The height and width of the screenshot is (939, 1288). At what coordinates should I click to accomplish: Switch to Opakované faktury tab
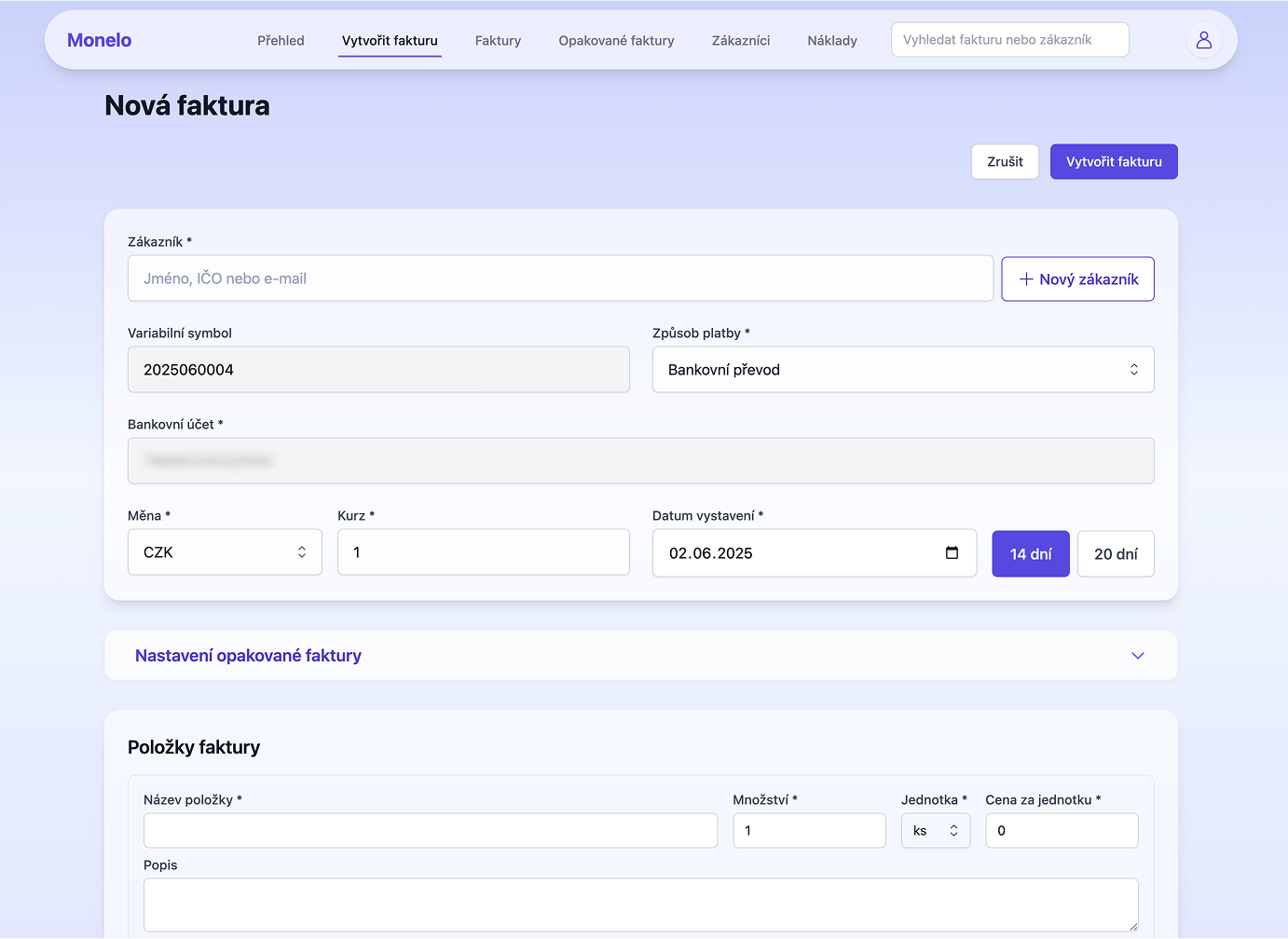pos(616,41)
